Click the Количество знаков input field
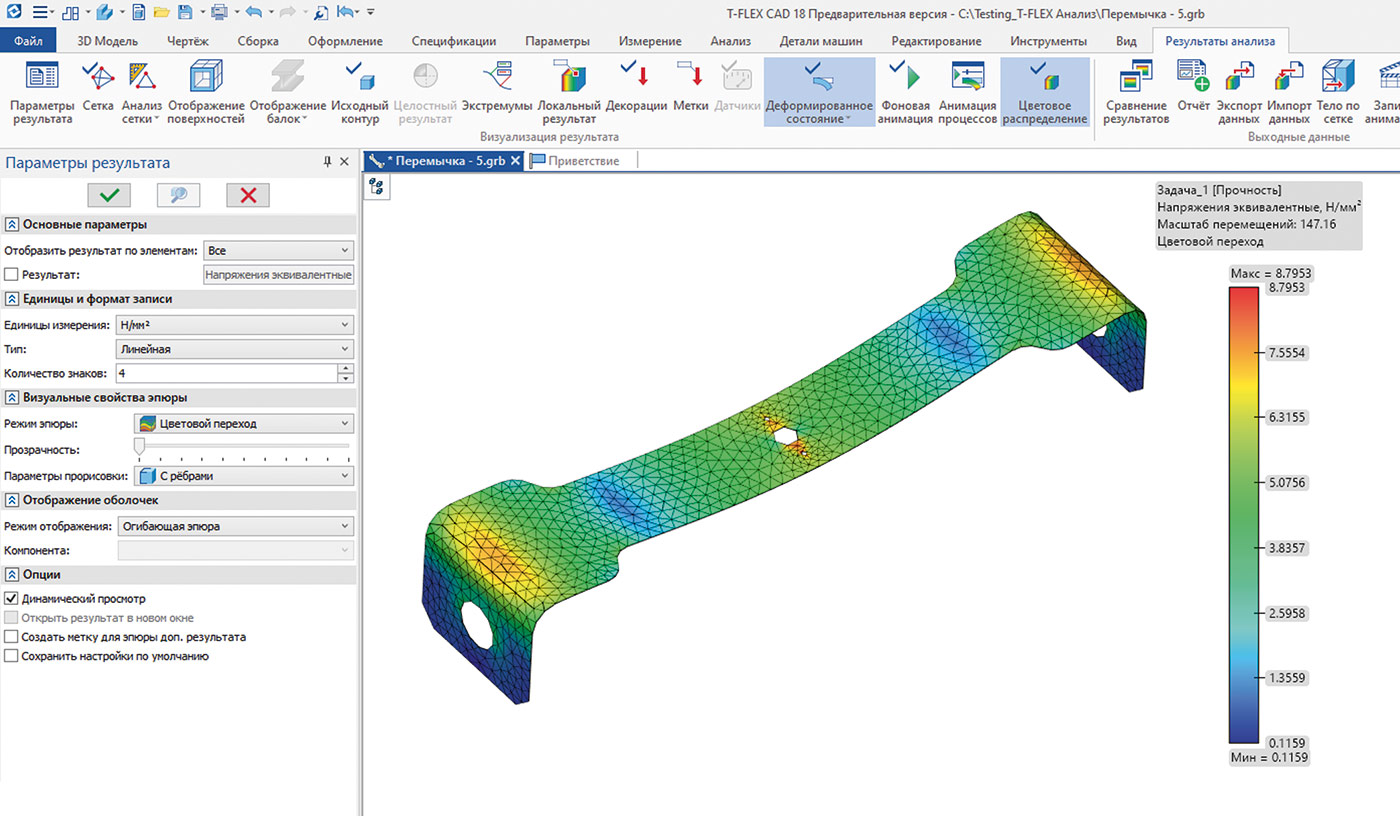The image size is (1400, 816). pyautogui.click(x=227, y=373)
